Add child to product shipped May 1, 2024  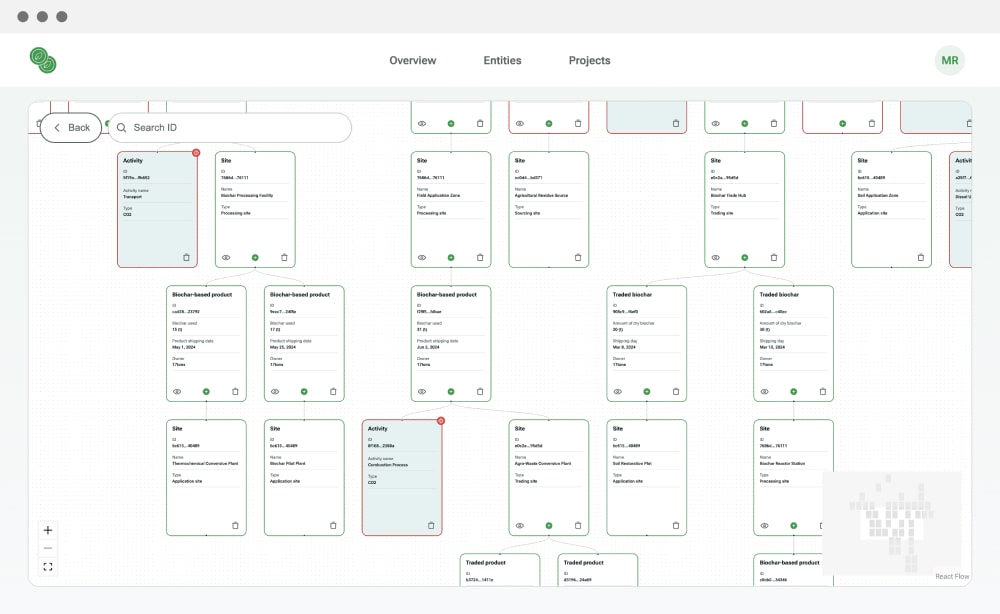(x=206, y=391)
